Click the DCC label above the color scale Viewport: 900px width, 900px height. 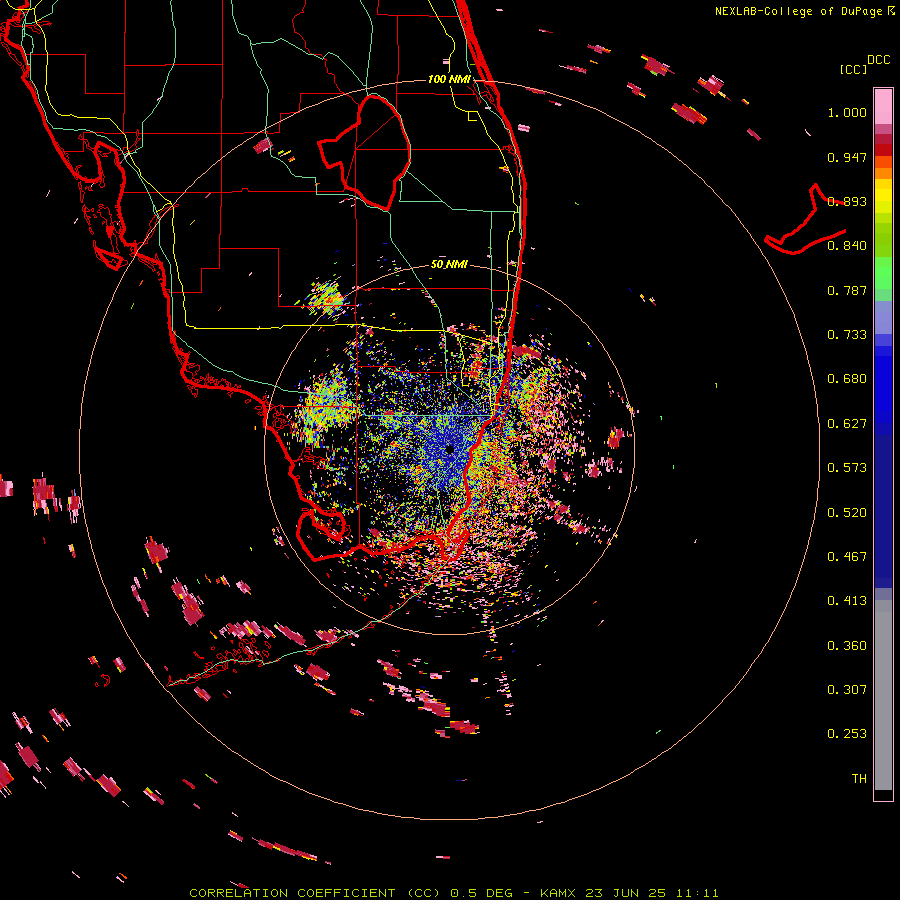point(878,60)
